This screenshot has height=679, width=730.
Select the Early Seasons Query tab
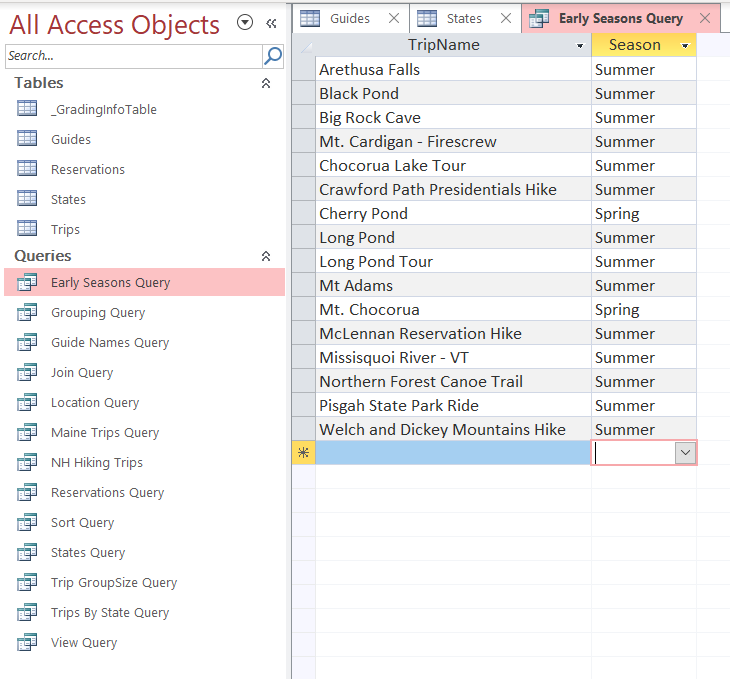pos(620,19)
